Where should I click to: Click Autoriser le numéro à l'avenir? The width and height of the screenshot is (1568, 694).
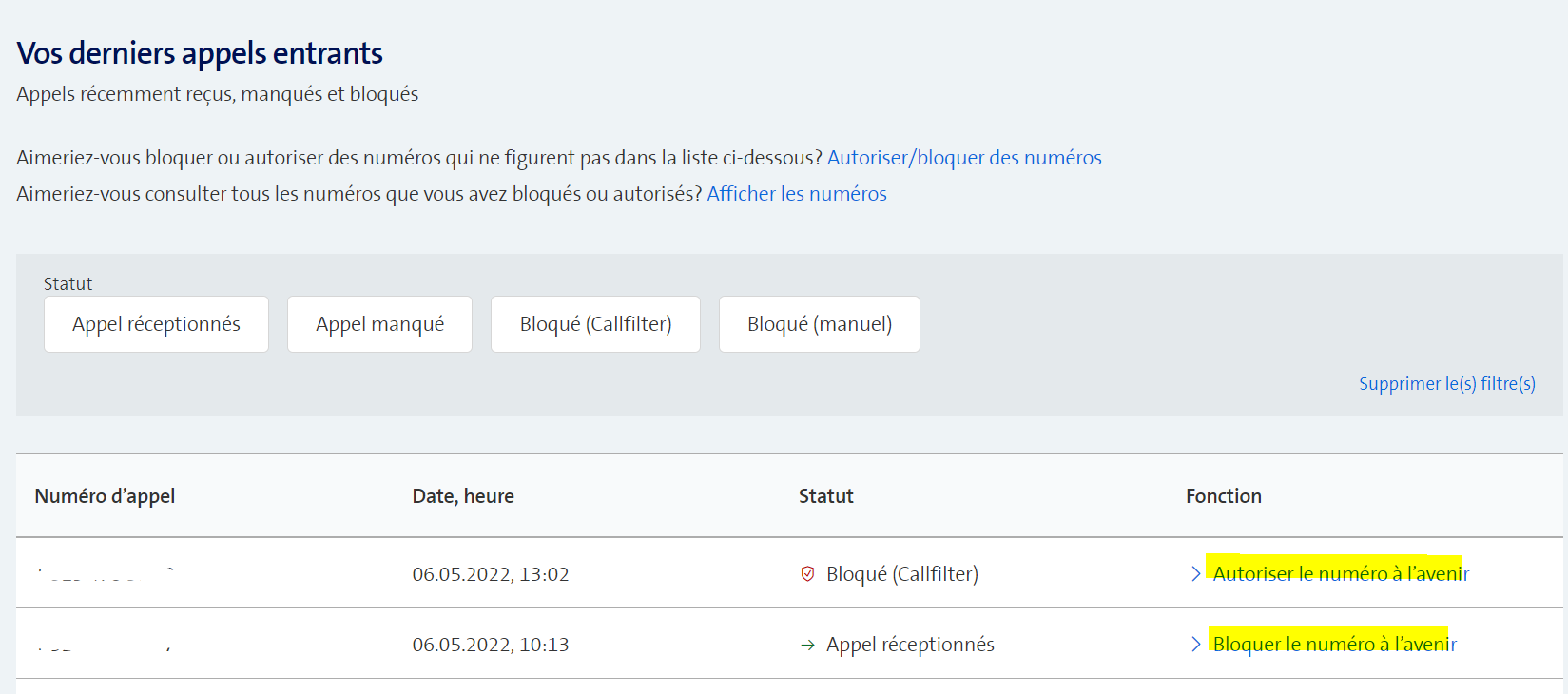pyautogui.click(x=1340, y=573)
